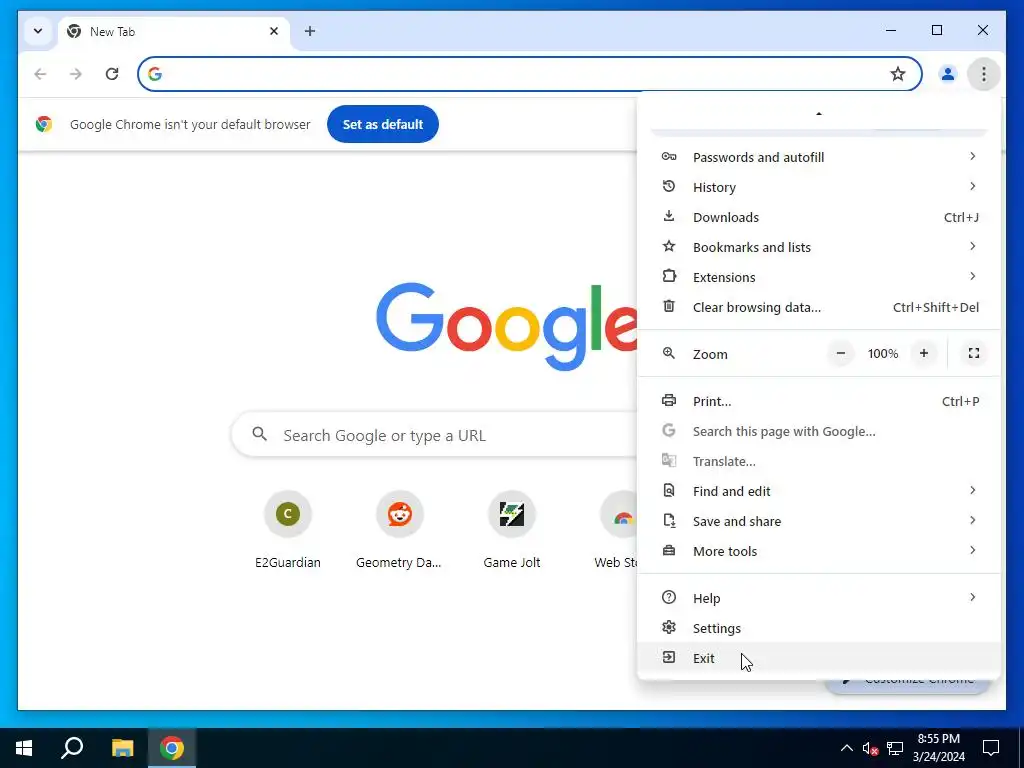Expand the Save and share submenu arrow
The height and width of the screenshot is (768, 1024).
[972, 520]
